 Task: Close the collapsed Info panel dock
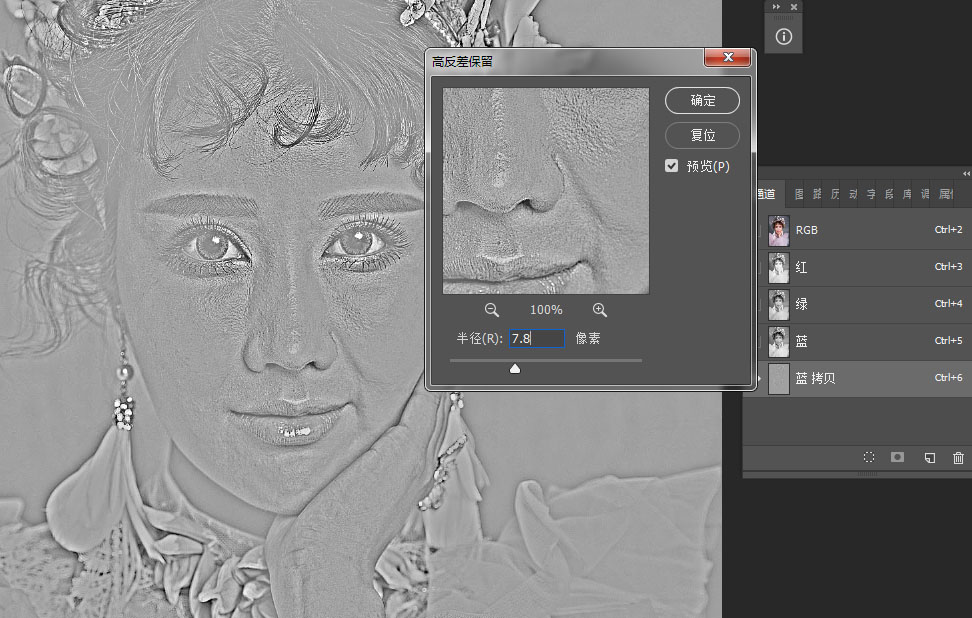(794, 7)
